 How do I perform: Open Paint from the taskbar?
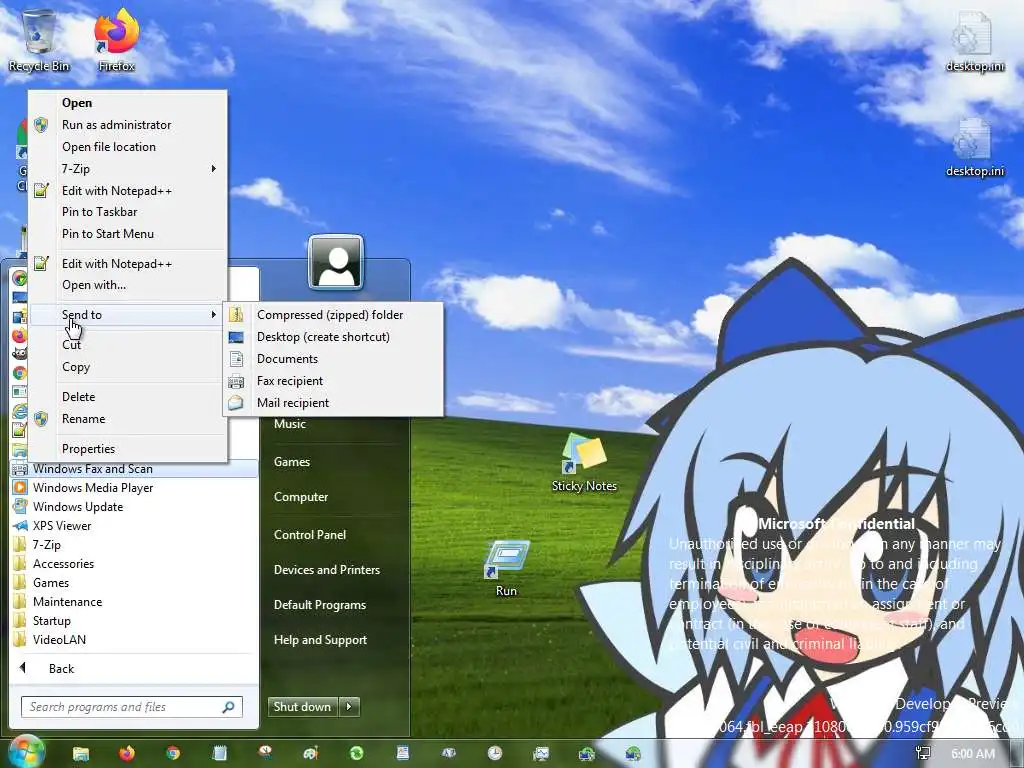pyautogui.click(x=310, y=754)
